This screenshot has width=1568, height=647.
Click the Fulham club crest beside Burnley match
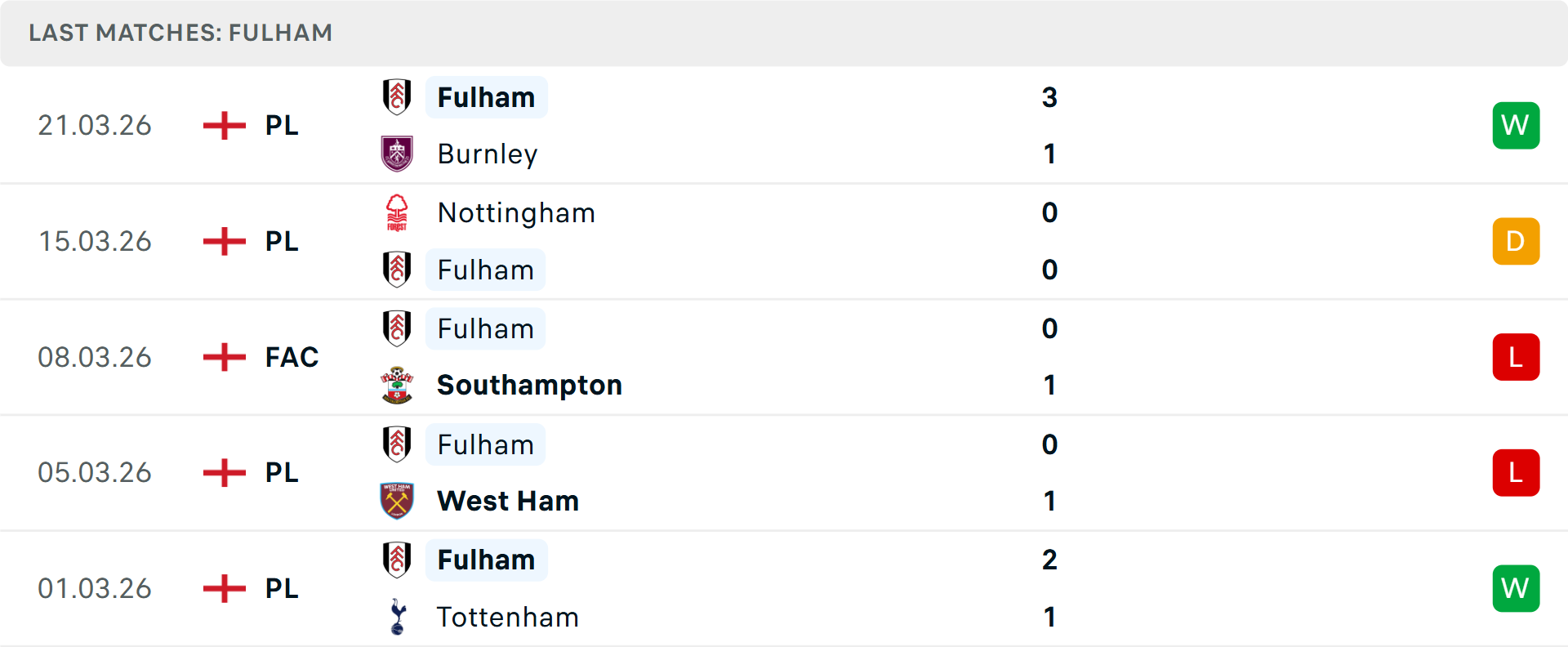398,97
